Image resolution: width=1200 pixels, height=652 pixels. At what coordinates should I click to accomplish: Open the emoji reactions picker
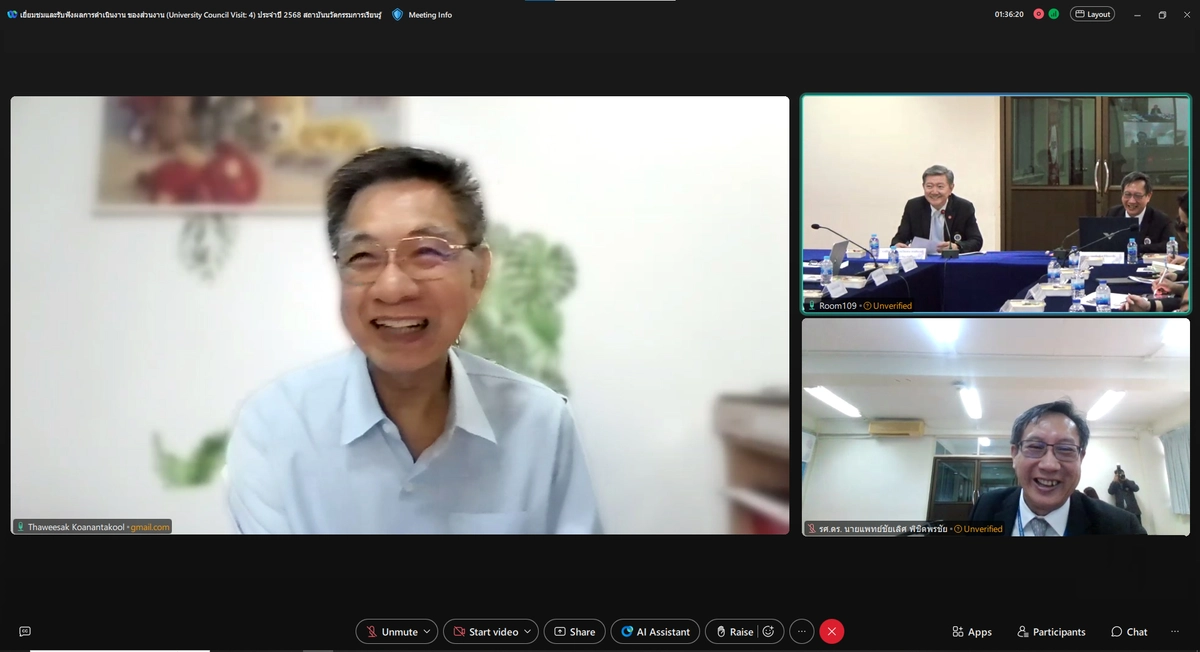pos(768,632)
